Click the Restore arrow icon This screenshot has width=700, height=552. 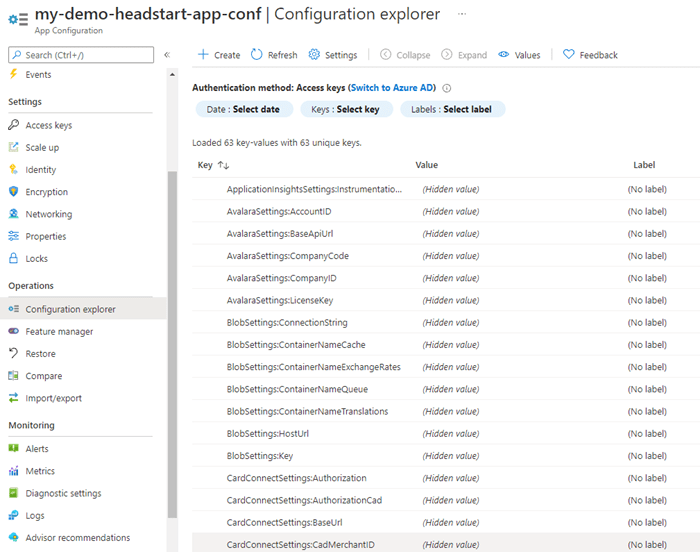[13, 353]
